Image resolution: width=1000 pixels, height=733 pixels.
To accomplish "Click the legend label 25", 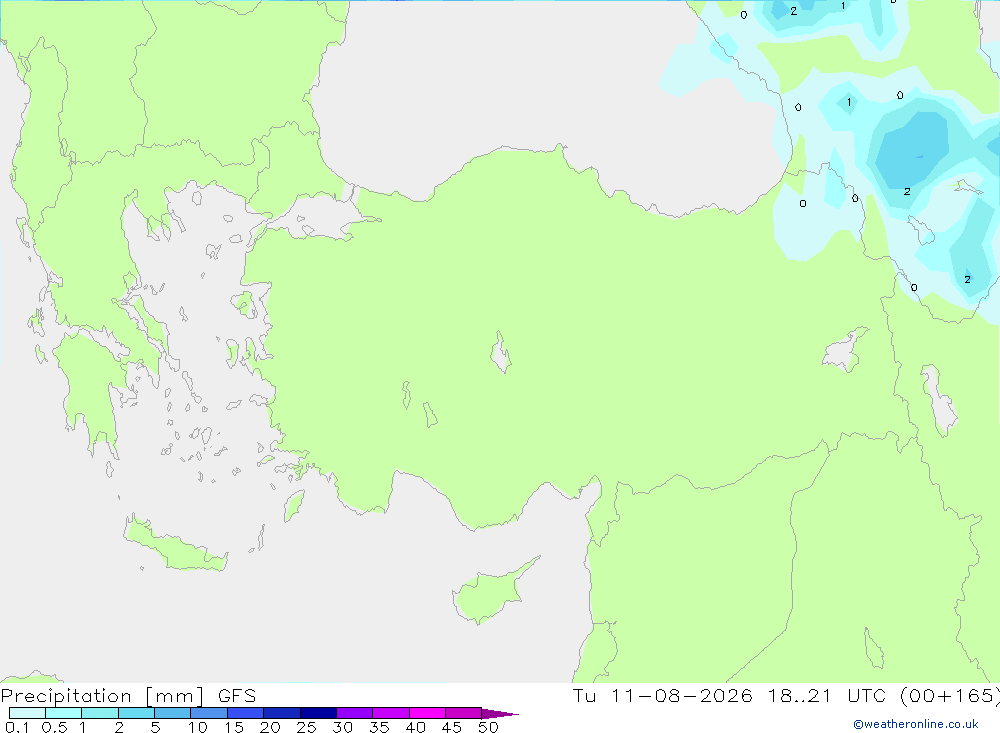I will pyautogui.click(x=307, y=727).
